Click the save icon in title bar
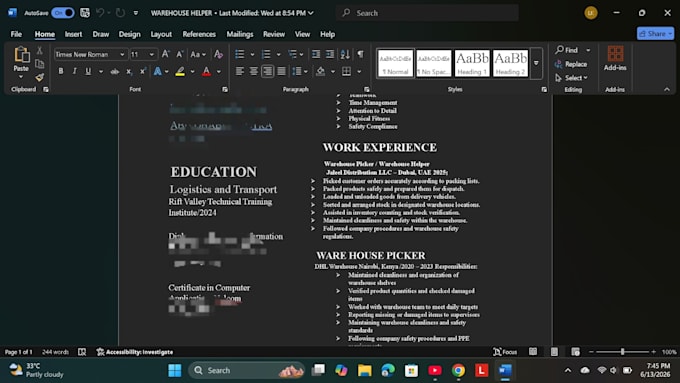 pyautogui.click(x=85, y=13)
